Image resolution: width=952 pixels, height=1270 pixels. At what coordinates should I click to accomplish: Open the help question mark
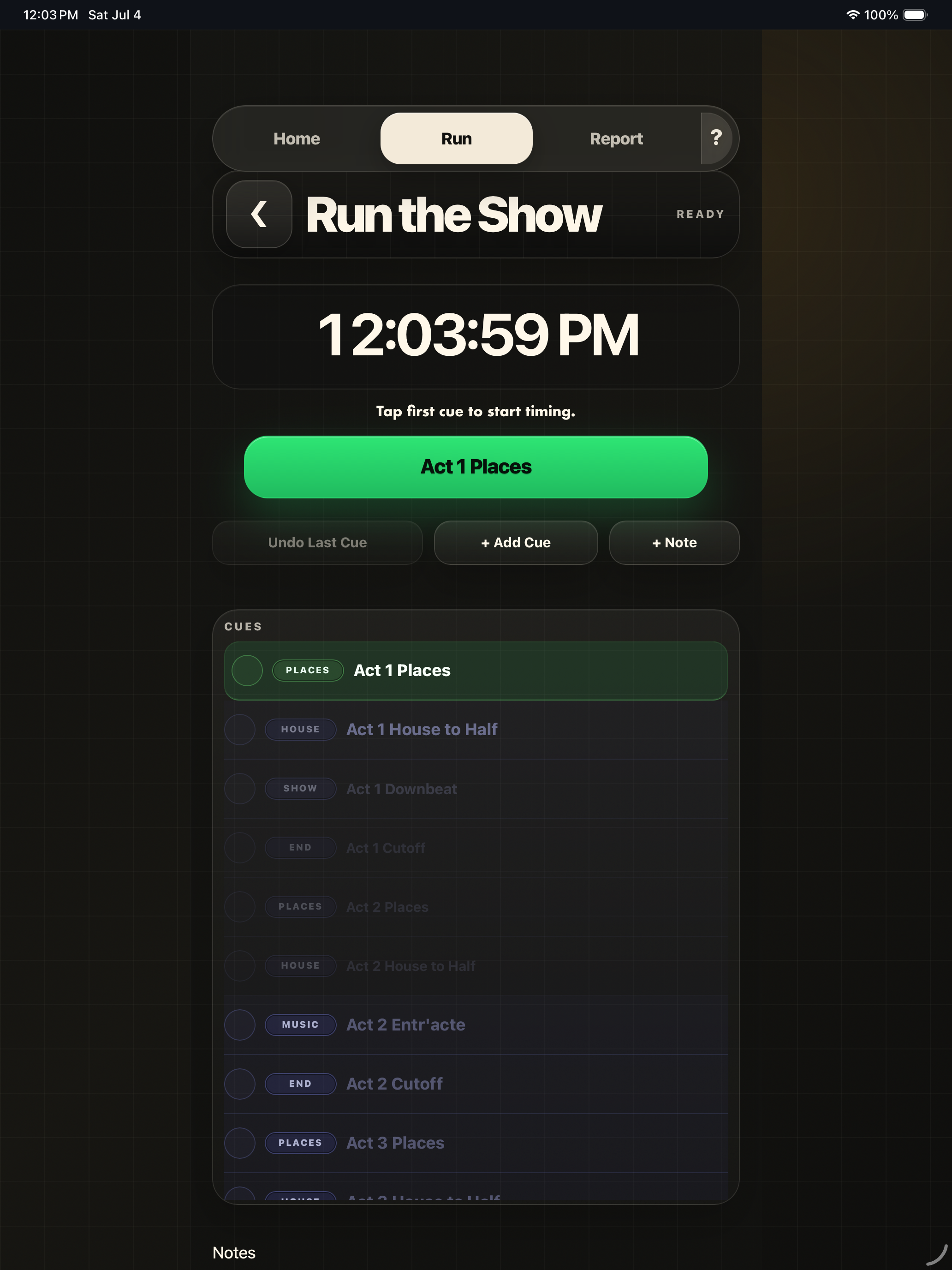pos(715,138)
